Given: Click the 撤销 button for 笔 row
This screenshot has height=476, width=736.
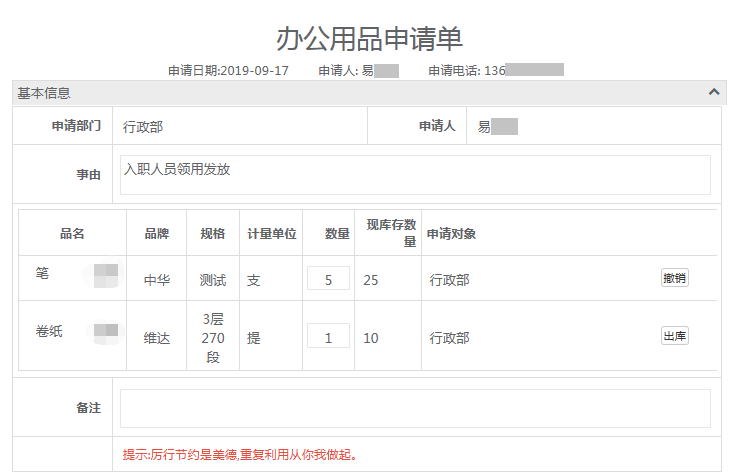Looking at the screenshot, I should coord(674,278).
